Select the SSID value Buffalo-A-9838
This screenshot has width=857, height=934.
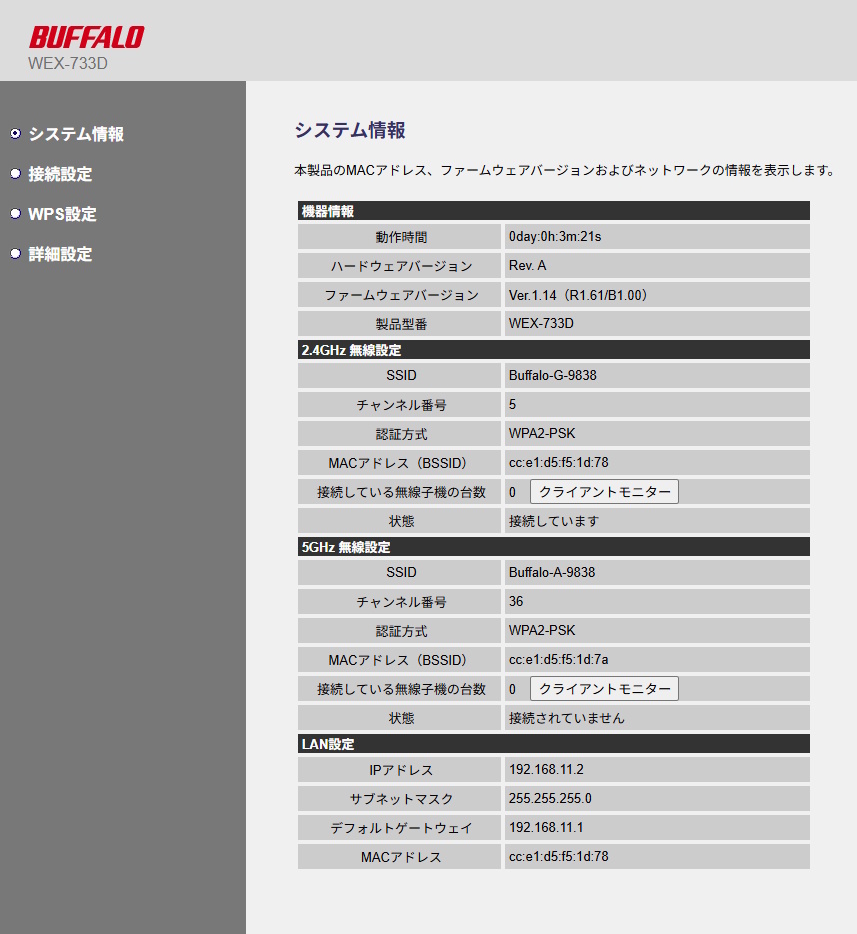click(552, 572)
